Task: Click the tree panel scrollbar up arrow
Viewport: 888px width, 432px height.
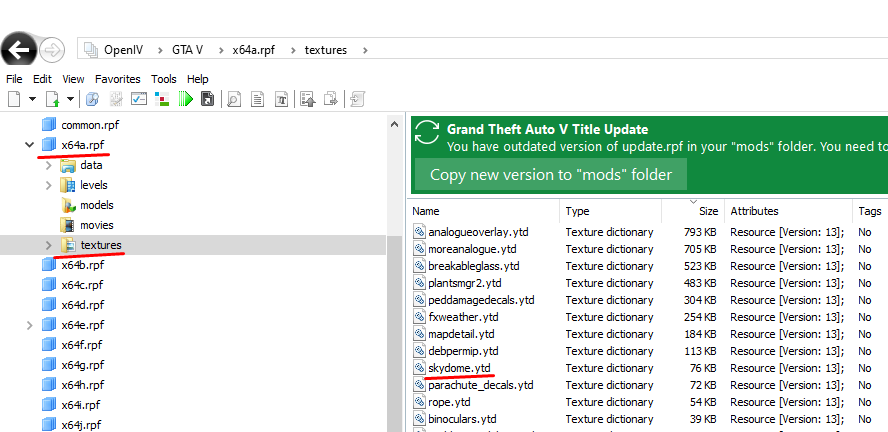Action: point(395,124)
